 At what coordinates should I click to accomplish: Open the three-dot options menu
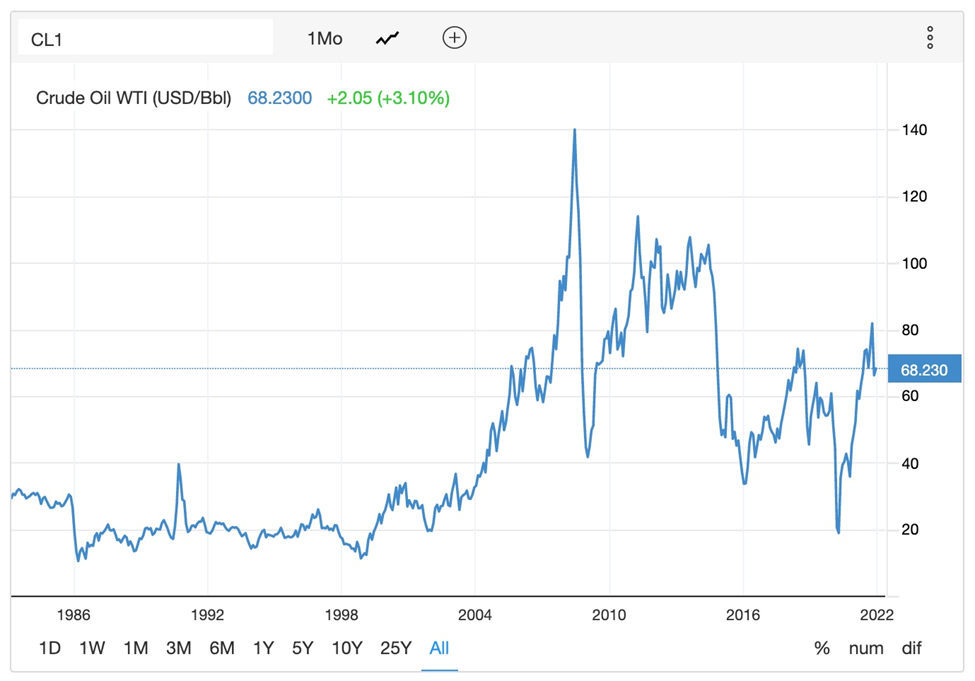(x=930, y=38)
